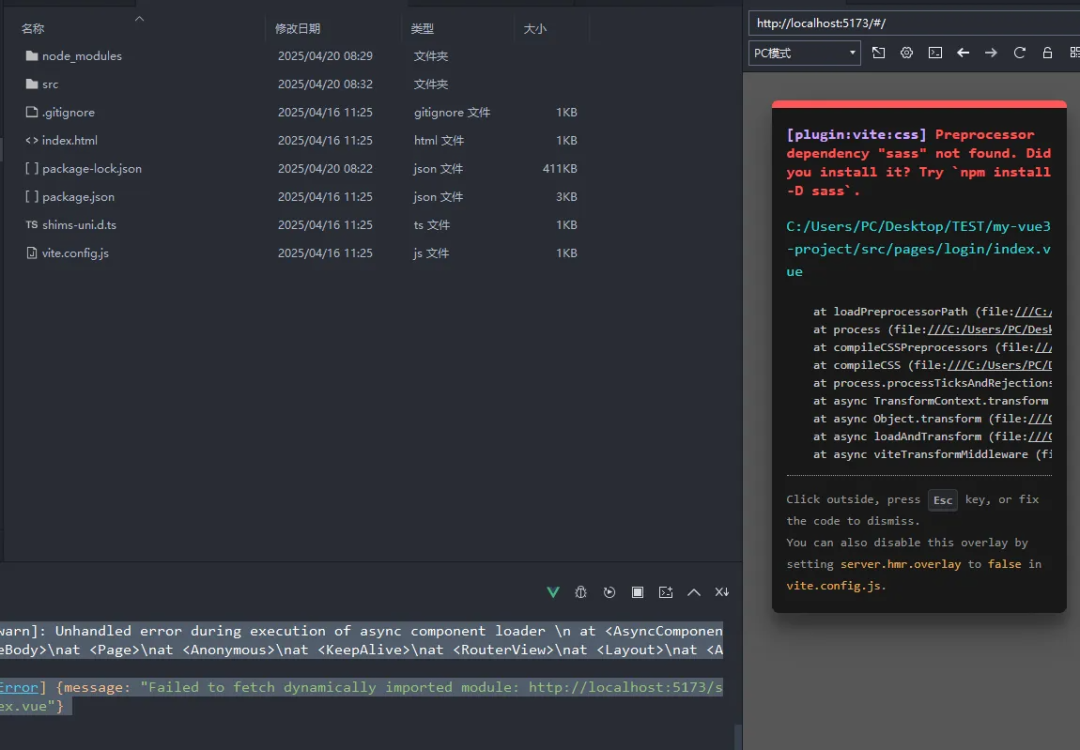
Task: Stop the running process with stop icon
Action: 637,592
